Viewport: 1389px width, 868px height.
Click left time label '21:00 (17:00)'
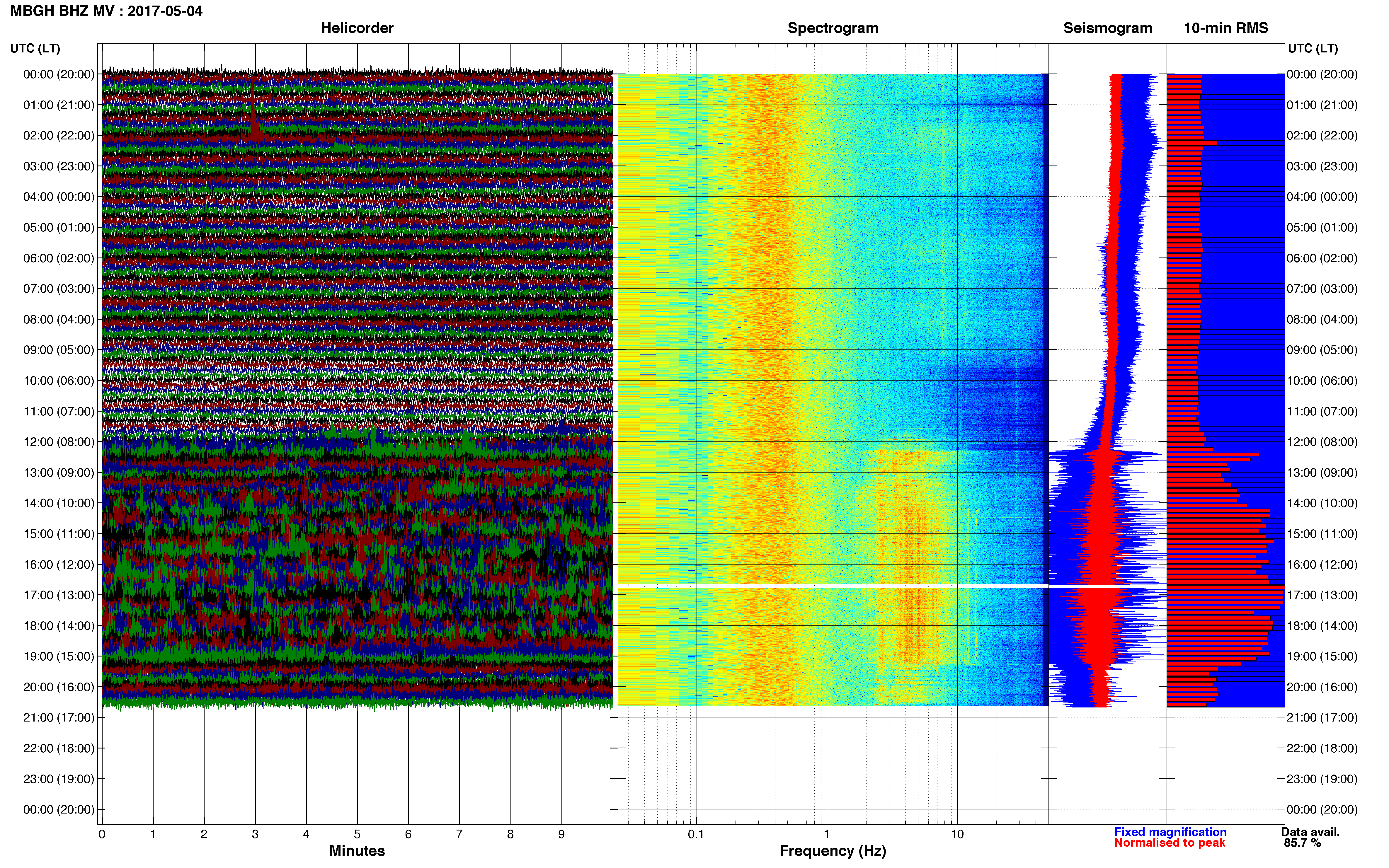59,718
